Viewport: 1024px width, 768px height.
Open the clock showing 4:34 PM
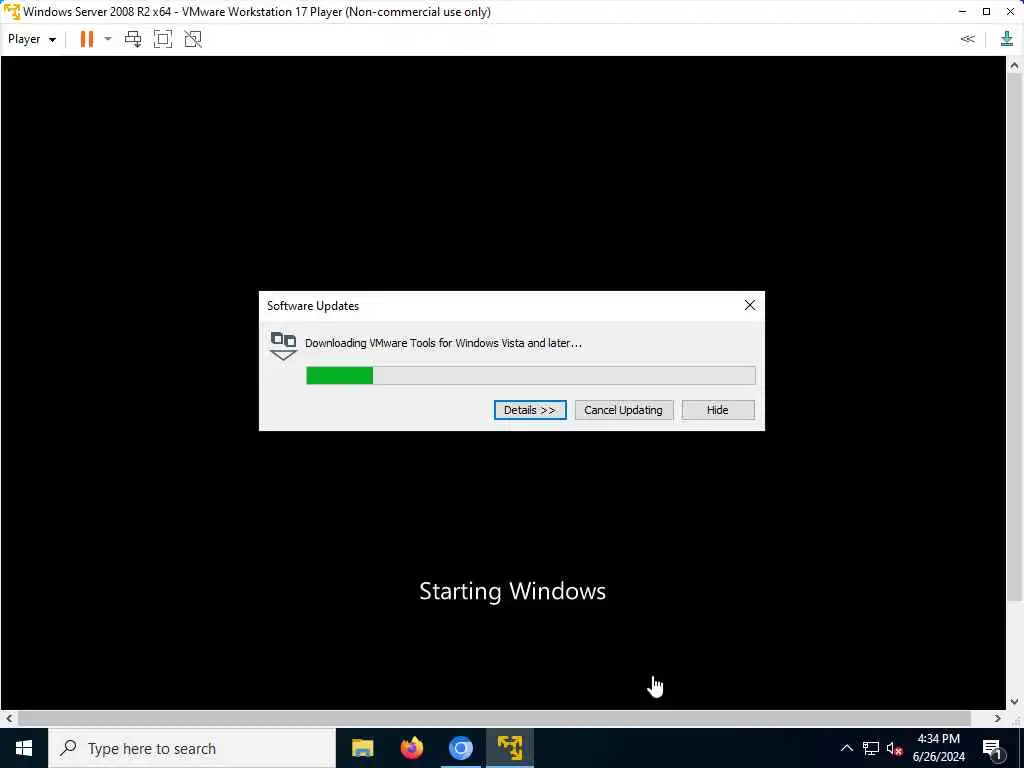938,748
